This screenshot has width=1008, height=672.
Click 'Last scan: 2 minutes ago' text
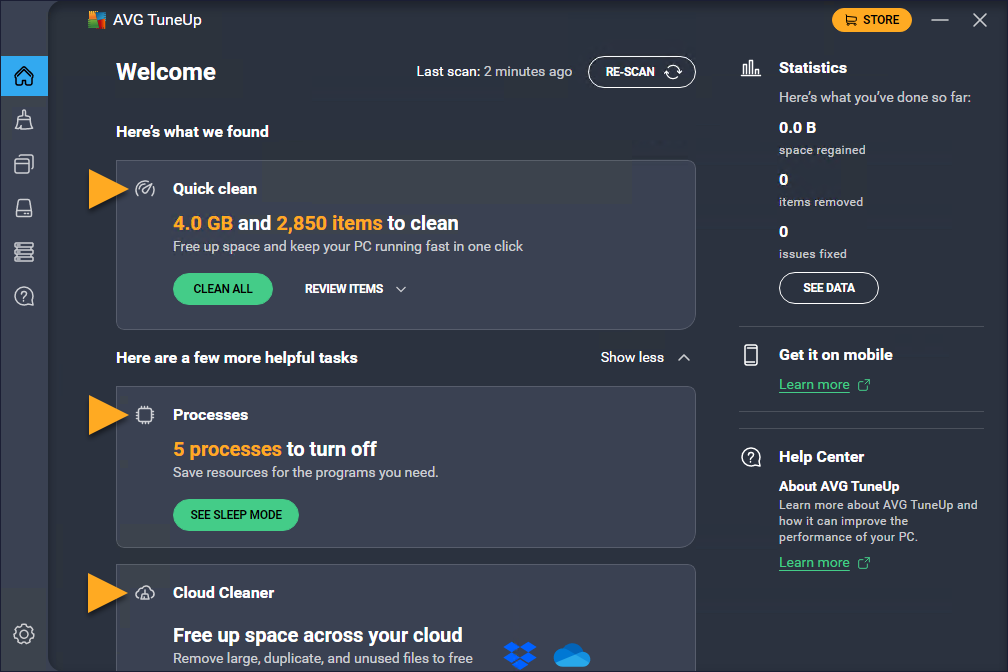tap(494, 71)
